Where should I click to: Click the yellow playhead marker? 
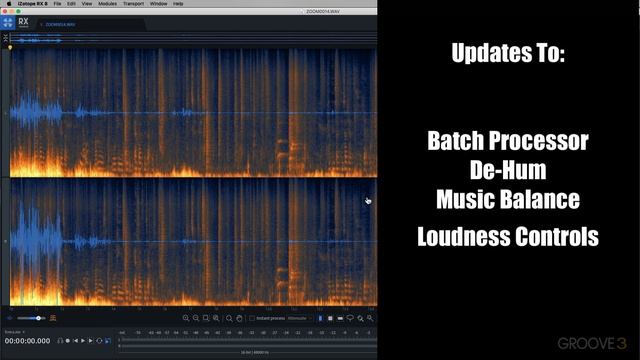point(10,47)
